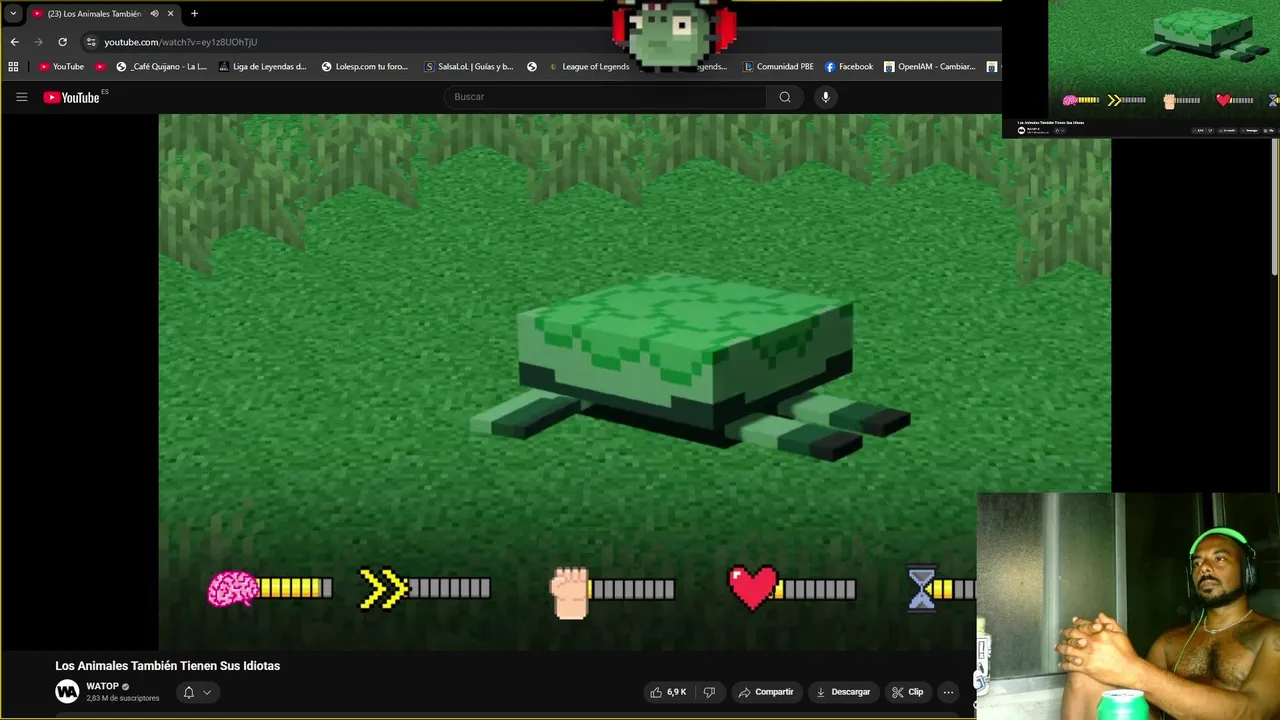Screen dimensions: 1280x720
Task: Open the OpenIAM - Cambiar bookmark
Action: point(930,67)
